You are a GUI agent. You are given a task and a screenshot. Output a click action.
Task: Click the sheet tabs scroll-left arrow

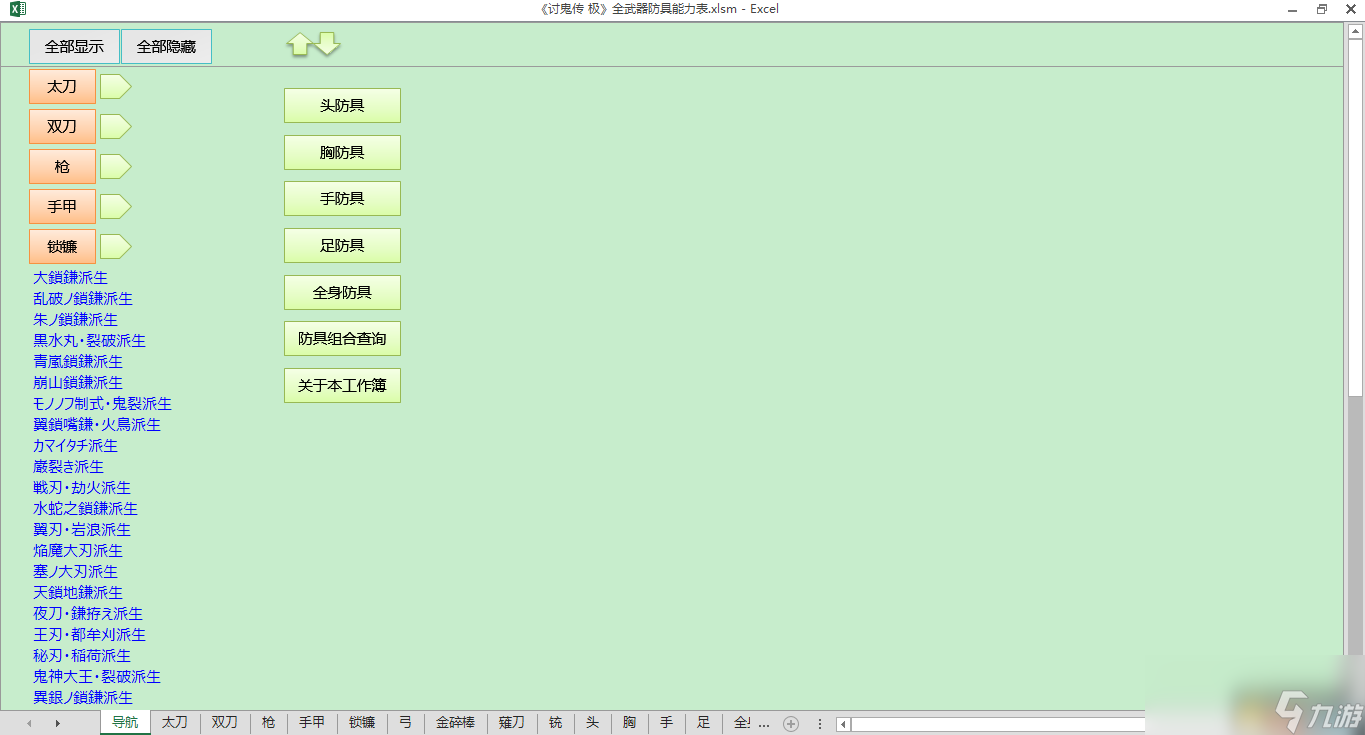29,723
